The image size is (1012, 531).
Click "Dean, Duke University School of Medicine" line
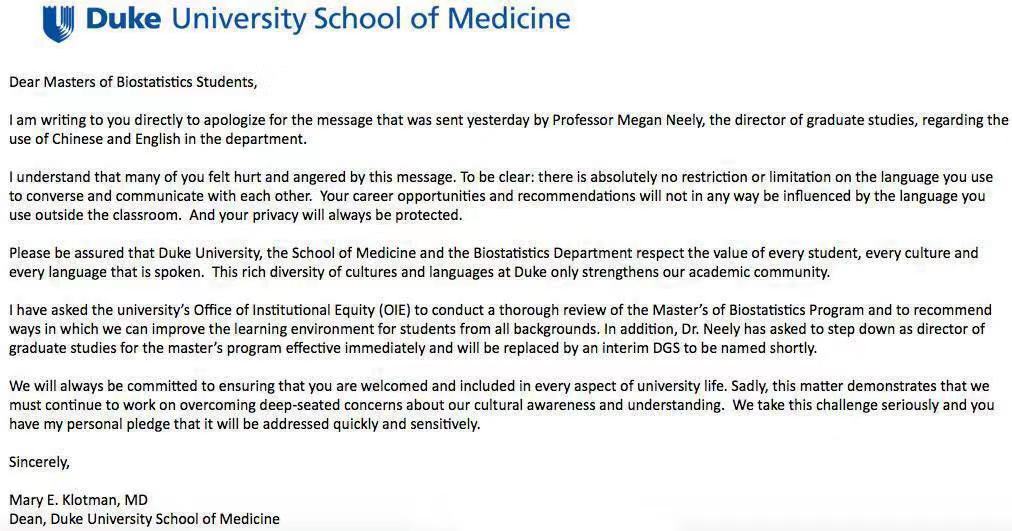144,519
